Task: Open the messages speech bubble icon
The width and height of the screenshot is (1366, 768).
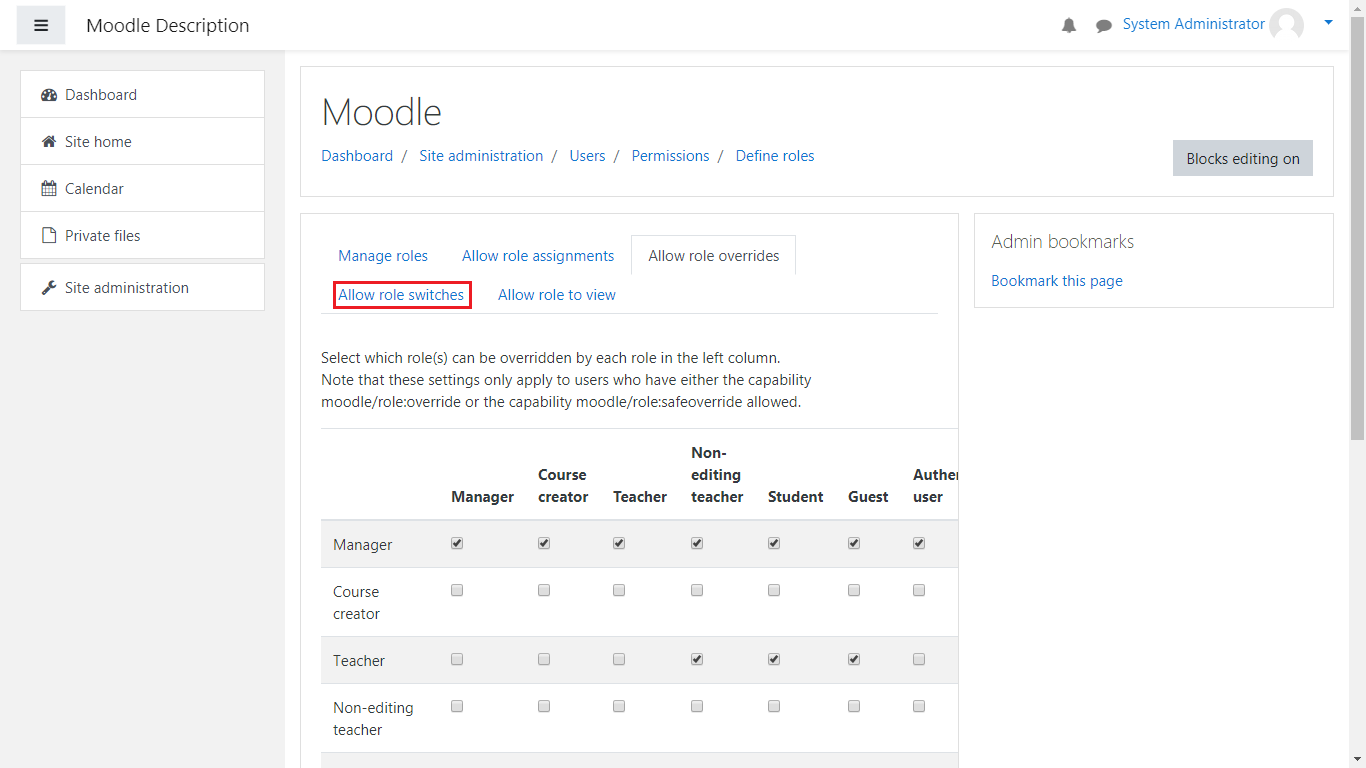Action: click(x=1104, y=26)
